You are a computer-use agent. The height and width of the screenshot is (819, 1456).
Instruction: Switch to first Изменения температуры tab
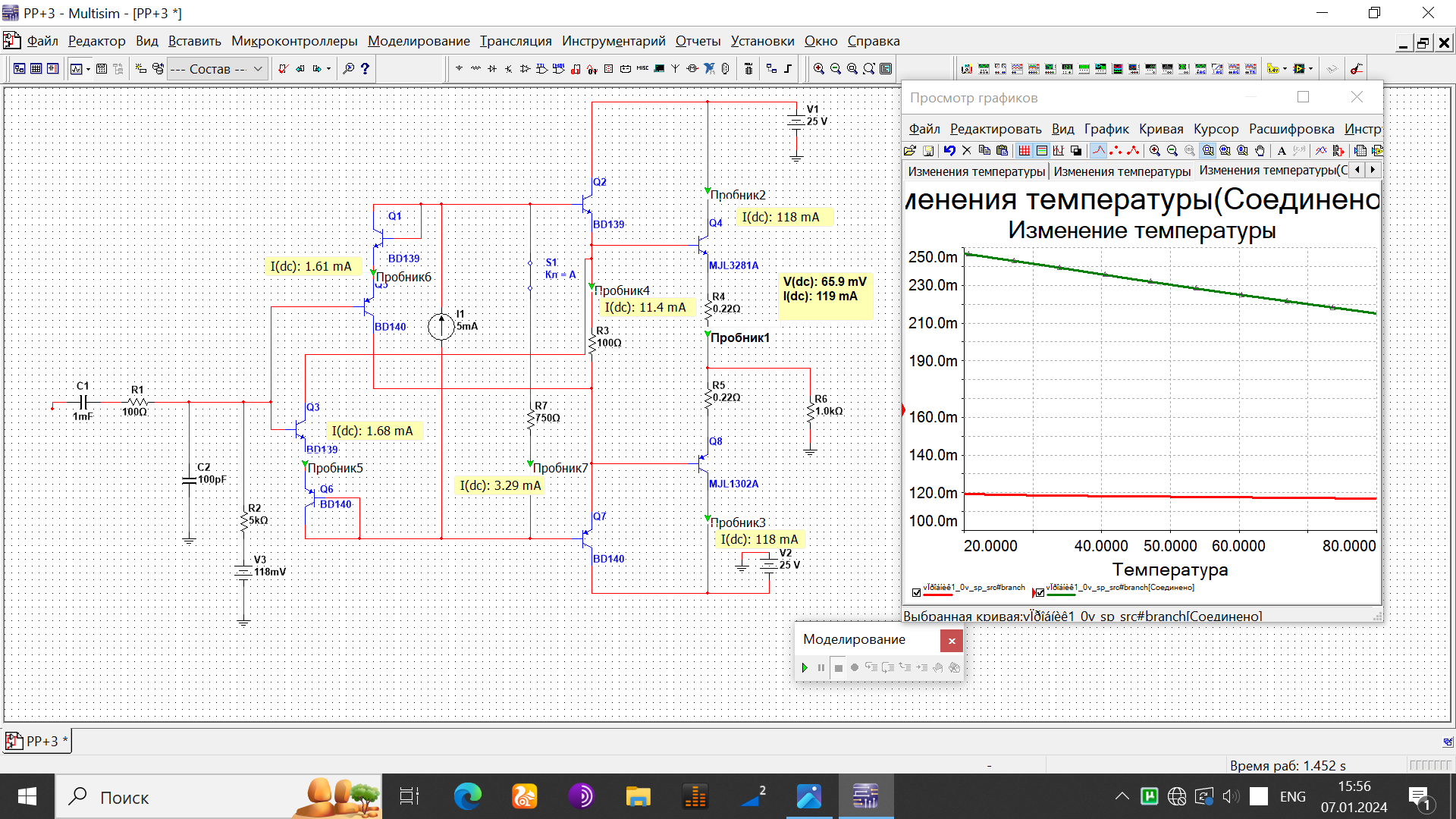pos(977,171)
